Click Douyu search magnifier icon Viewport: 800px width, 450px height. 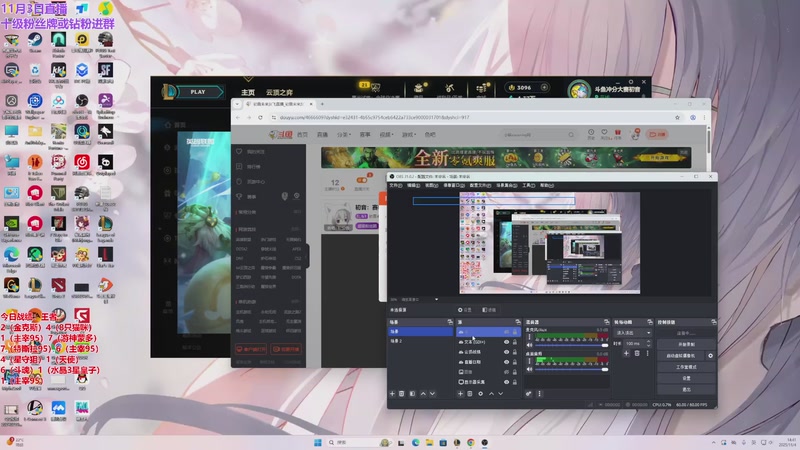click(571, 135)
